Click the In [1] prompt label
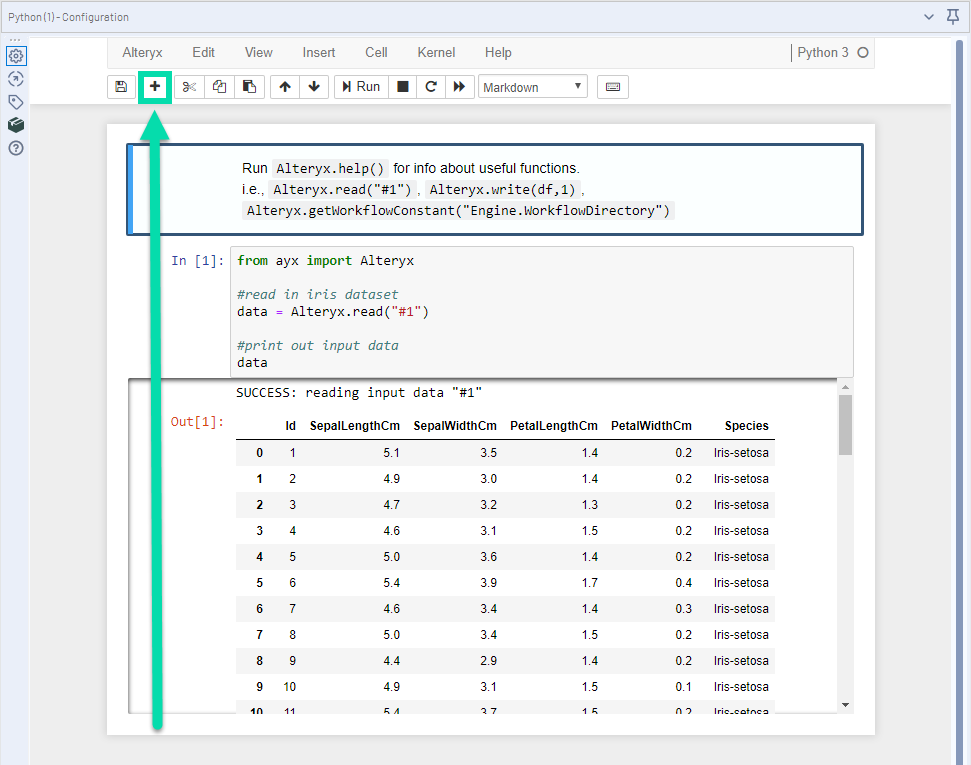This screenshot has width=971, height=765. (x=198, y=261)
